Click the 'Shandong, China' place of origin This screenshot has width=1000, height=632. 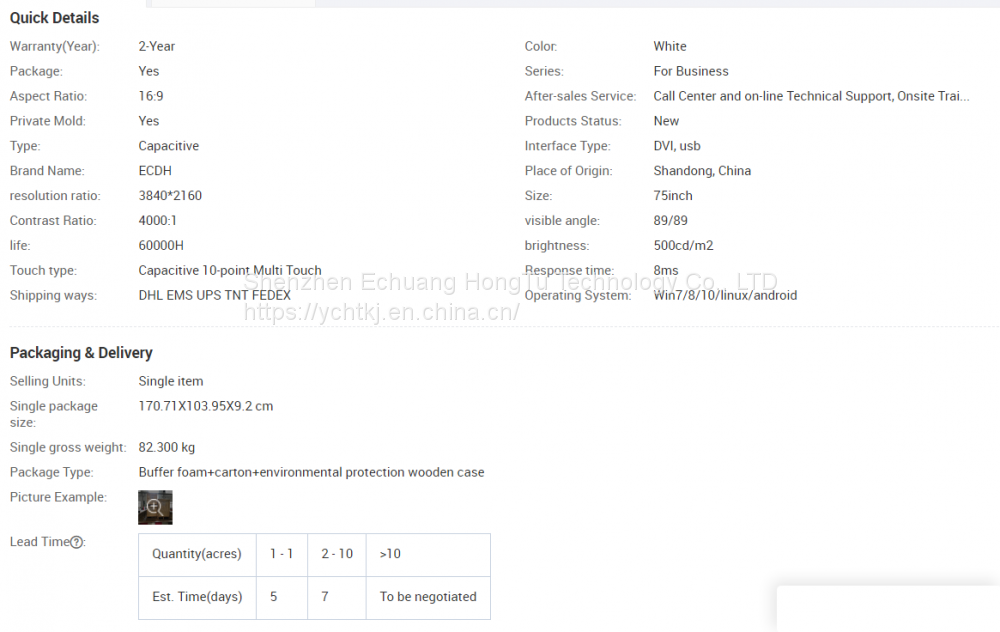702,171
